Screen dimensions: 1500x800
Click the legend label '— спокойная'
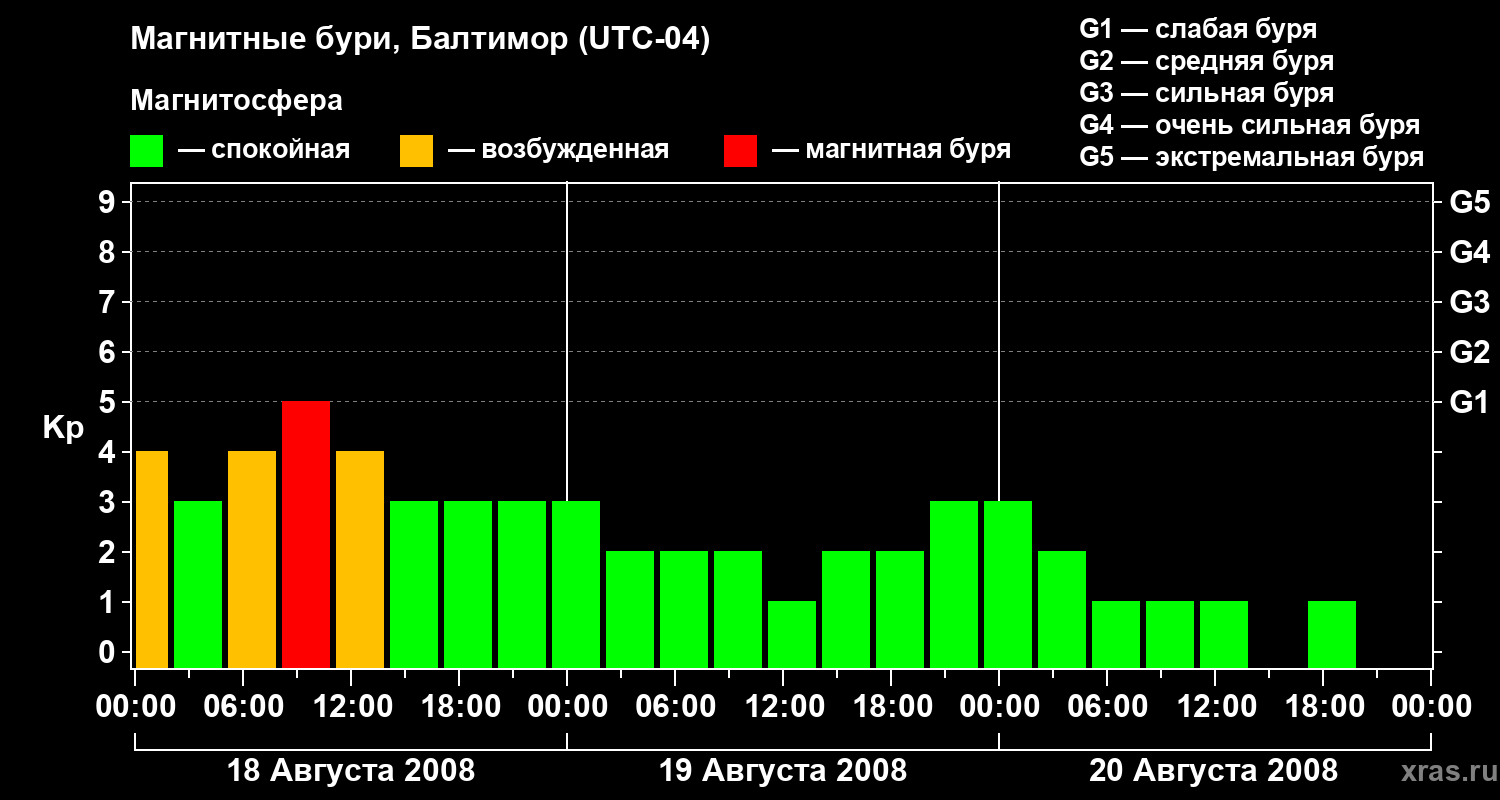264,150
